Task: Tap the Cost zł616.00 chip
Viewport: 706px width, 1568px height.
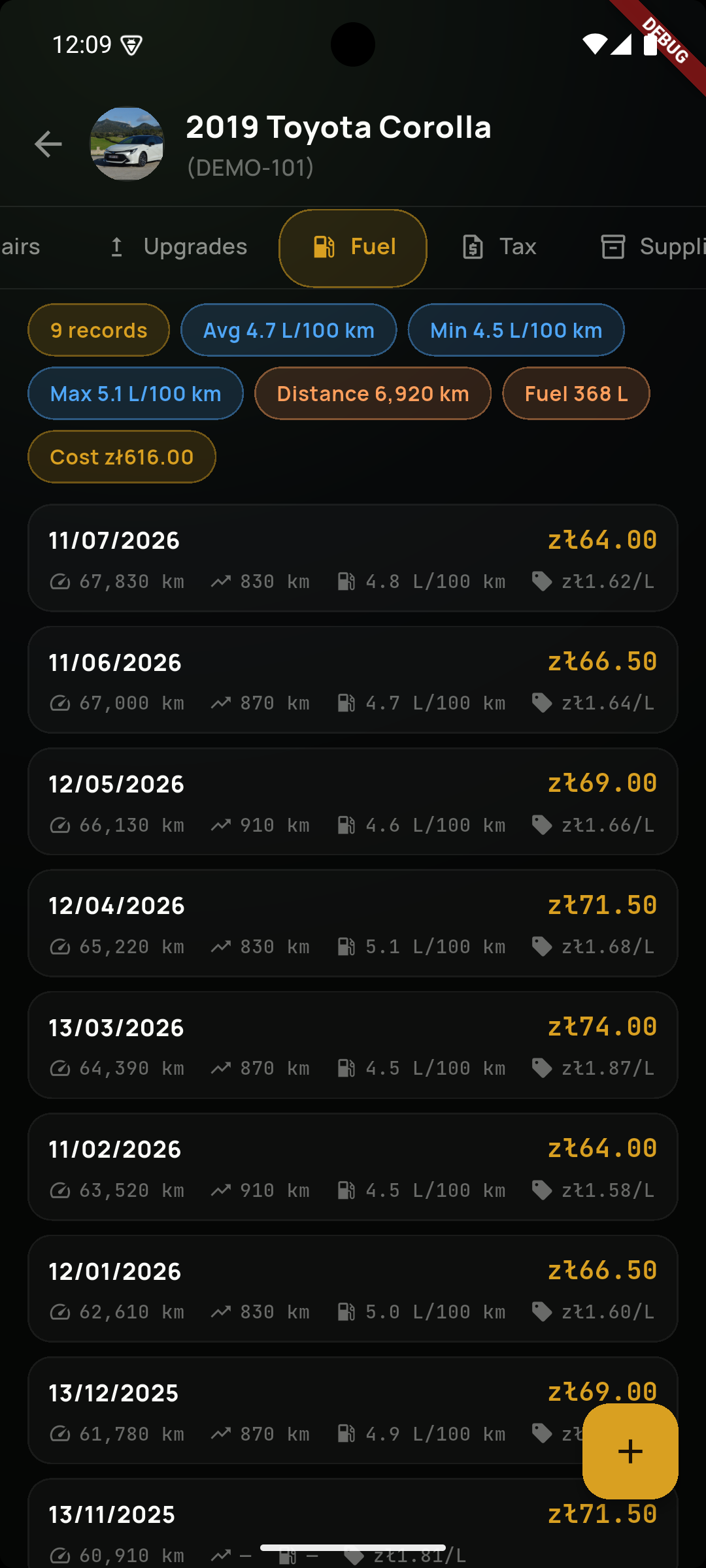Action: (122, 457)
